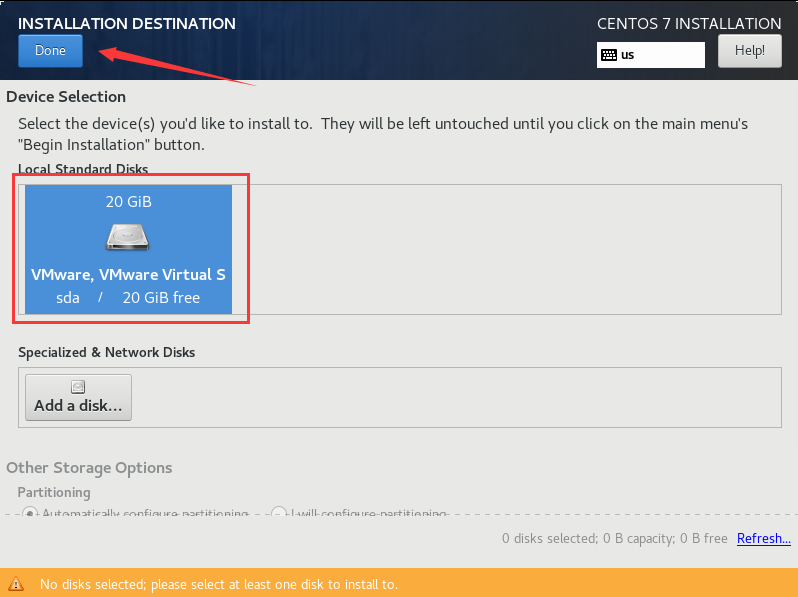Image resolution: width=798 pixels, height=597 pixels.
Task: Click the 0 disks selected summary text
Action: (614, 538)
